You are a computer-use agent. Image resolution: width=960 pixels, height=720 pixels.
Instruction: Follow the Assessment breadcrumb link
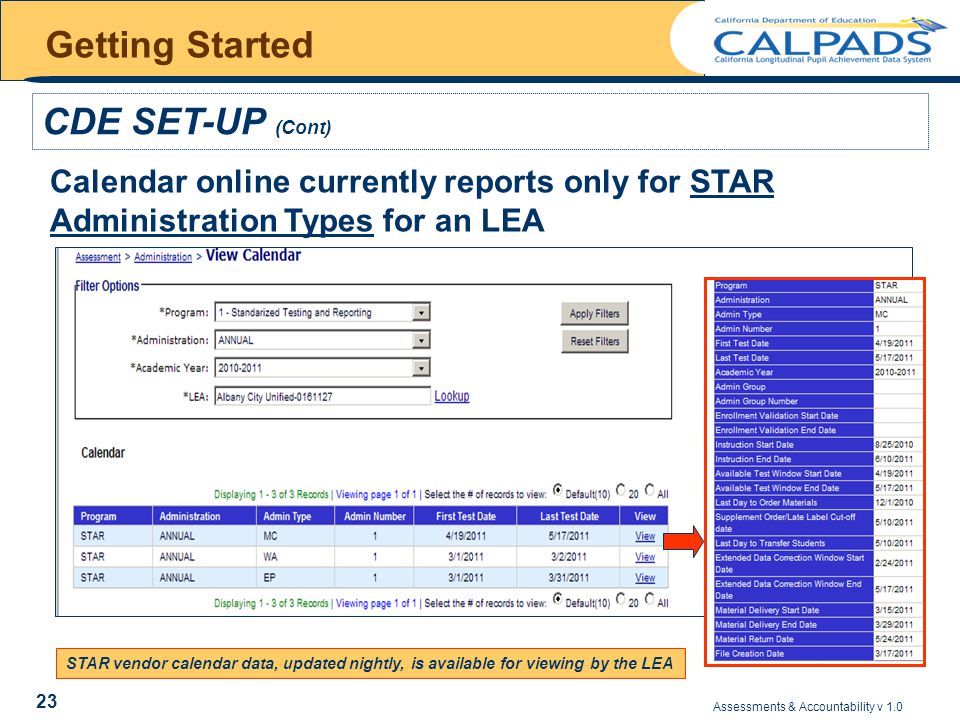[98, 257]
